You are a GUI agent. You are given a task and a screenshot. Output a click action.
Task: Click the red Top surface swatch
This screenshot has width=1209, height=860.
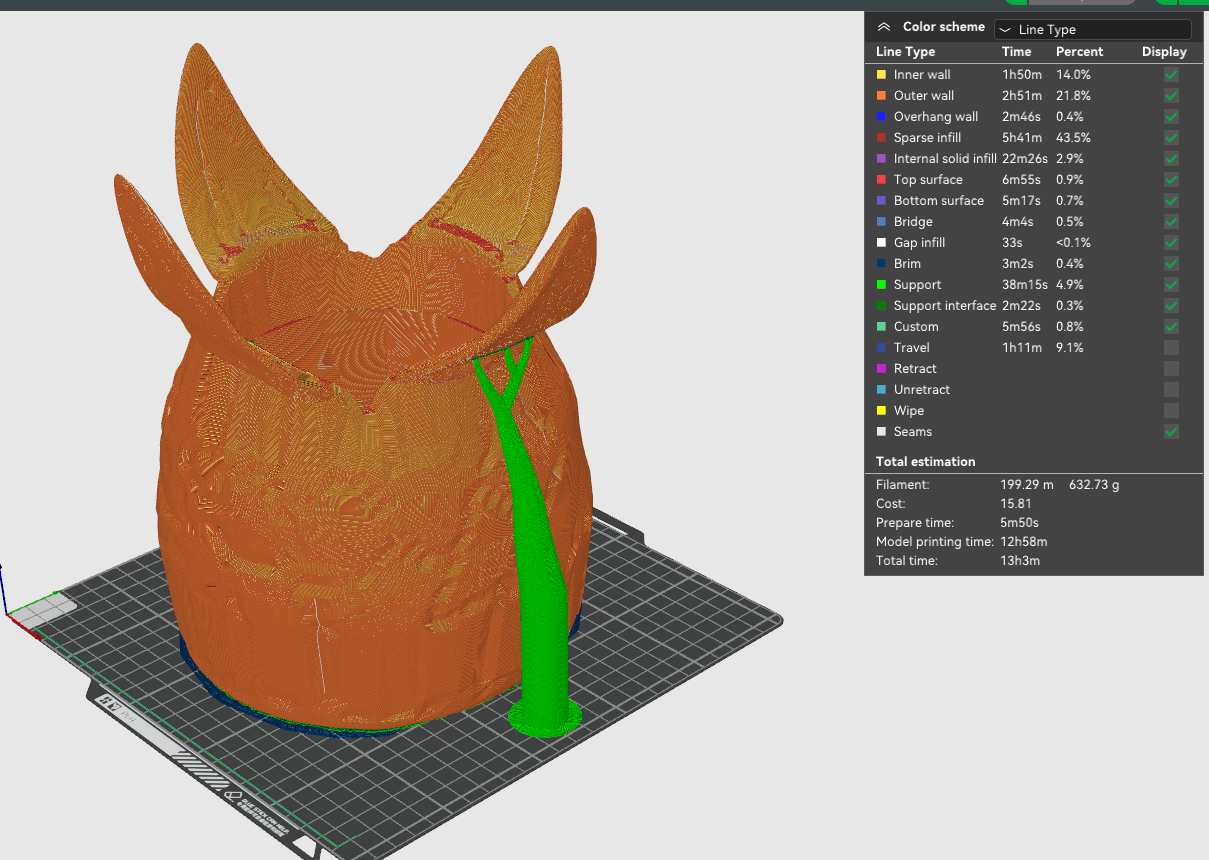point(881,180)
